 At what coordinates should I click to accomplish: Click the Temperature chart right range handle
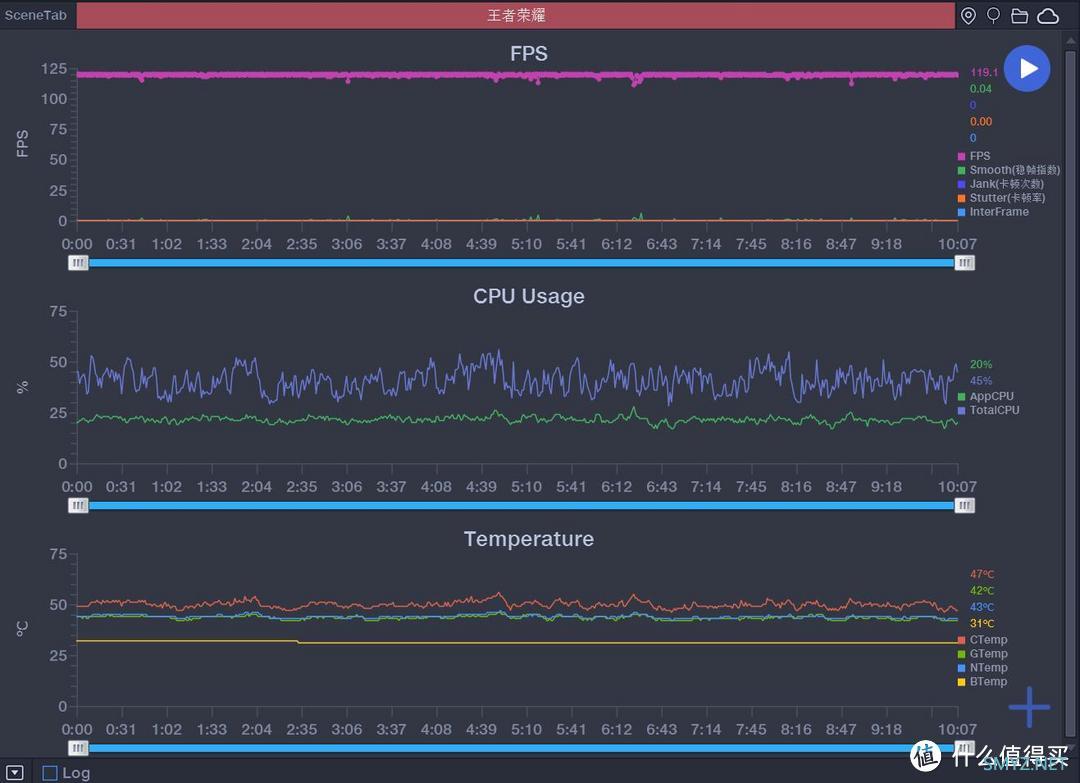[x=964, y=748]
